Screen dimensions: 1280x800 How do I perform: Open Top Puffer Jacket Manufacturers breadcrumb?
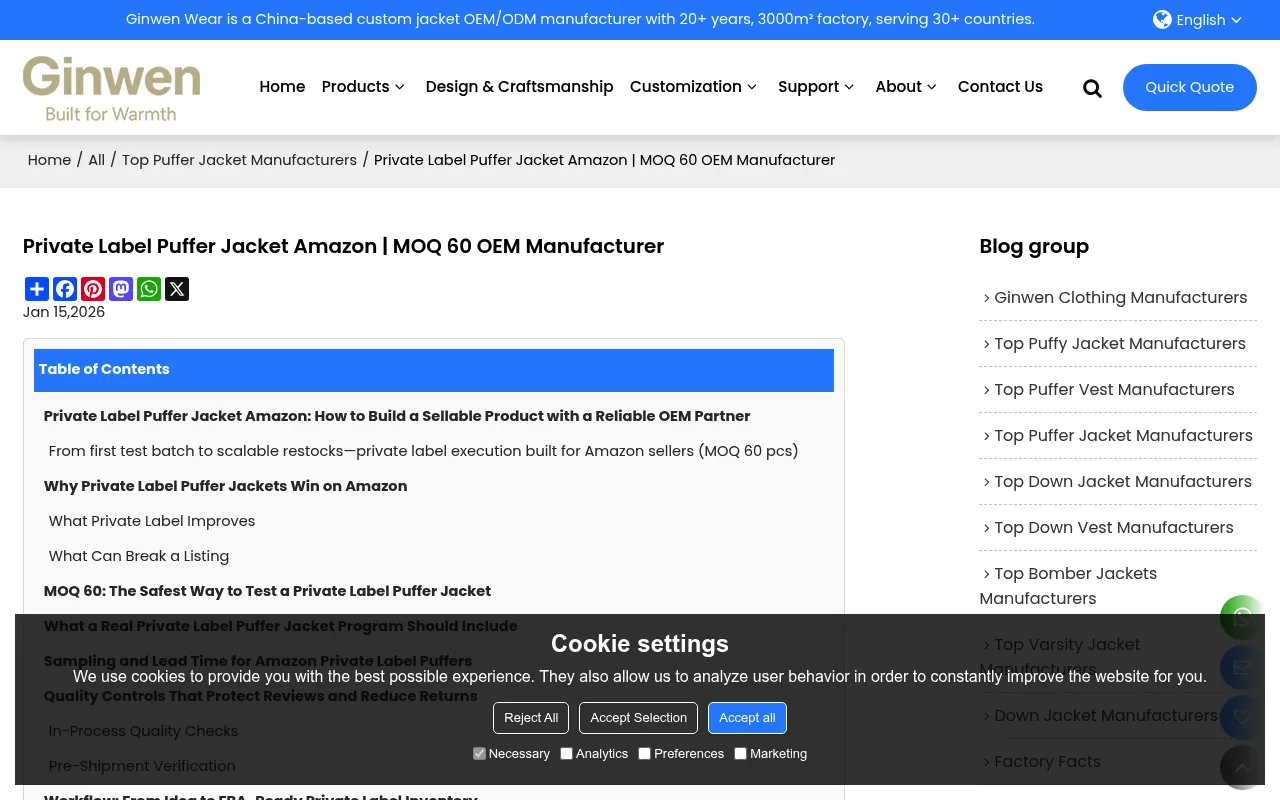pos(239,160)
